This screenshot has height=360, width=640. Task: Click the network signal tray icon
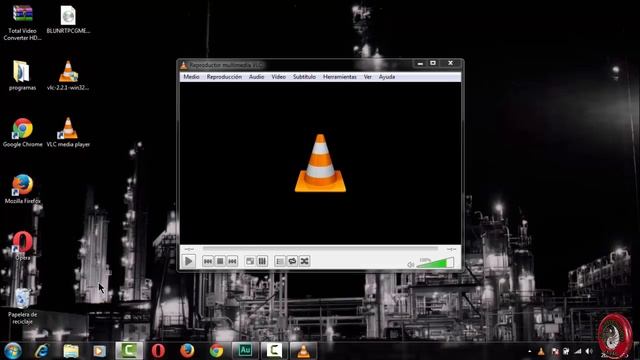click(578, 351)
